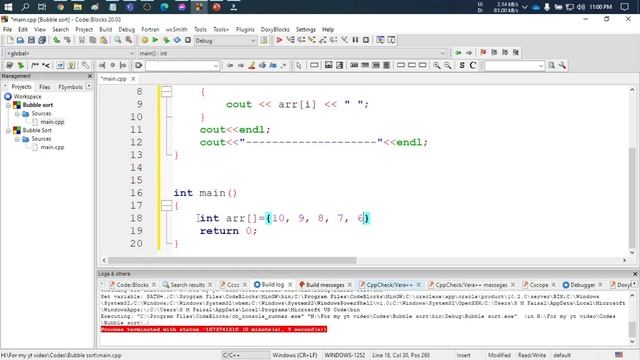Start debugging with red arrow

coord(280,40)
